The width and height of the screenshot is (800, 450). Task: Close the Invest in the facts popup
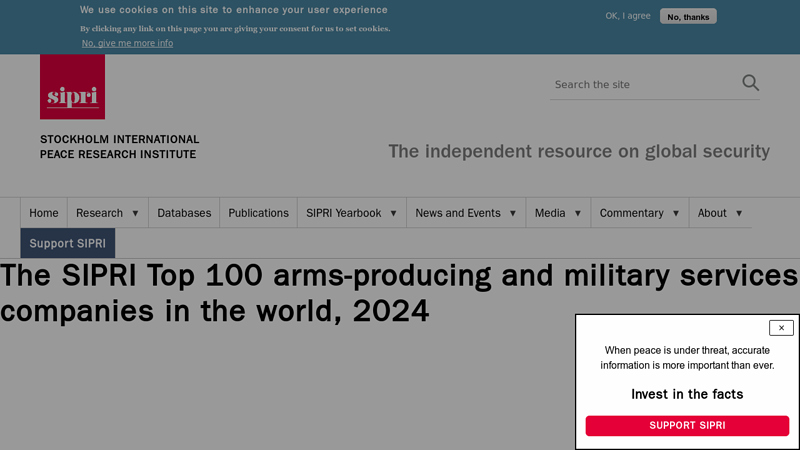pyautogui.click(x=781, y=328)
